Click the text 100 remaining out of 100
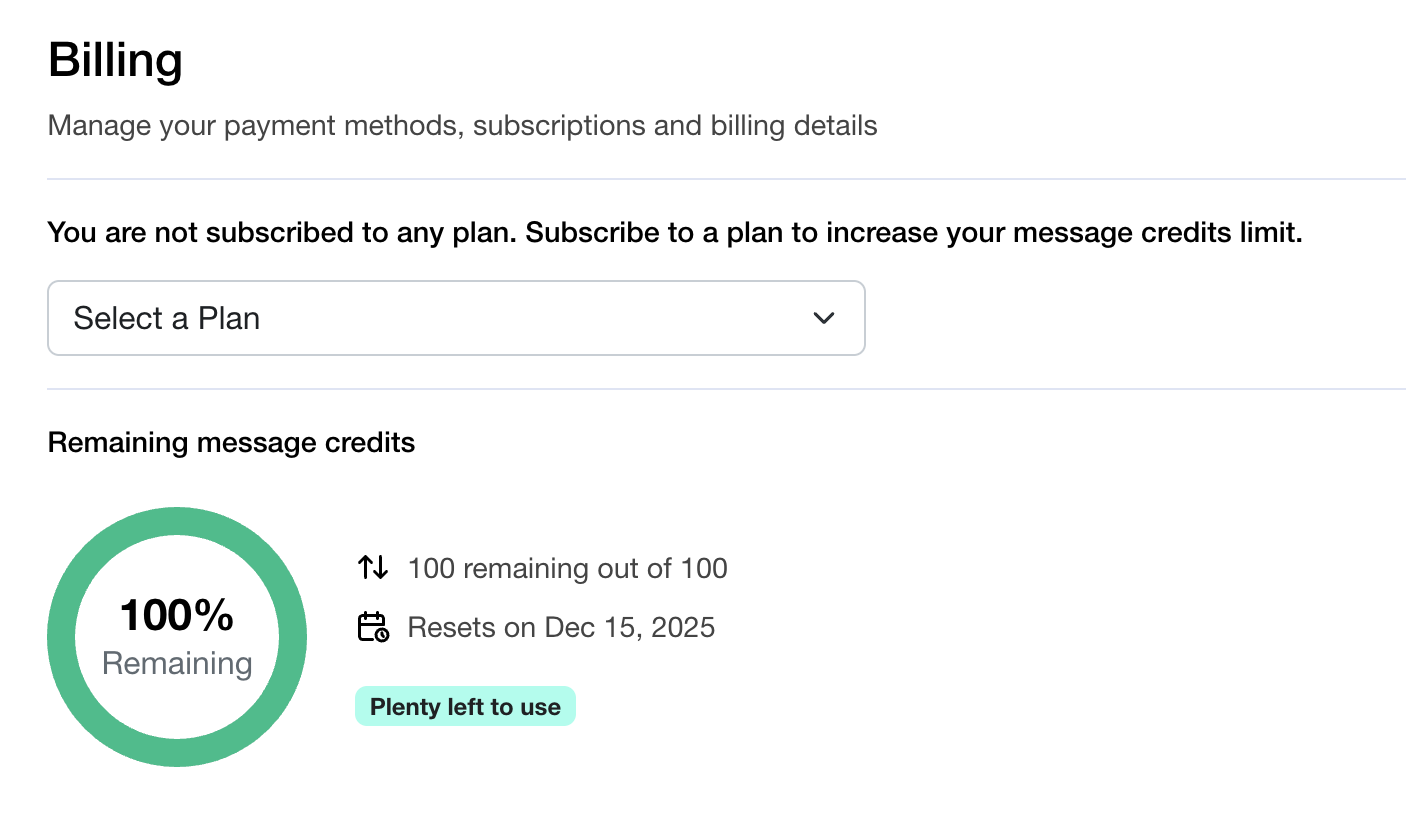The width and height of the screenshot is (1406, 814). pyautogui.click(x=567, y=568)
